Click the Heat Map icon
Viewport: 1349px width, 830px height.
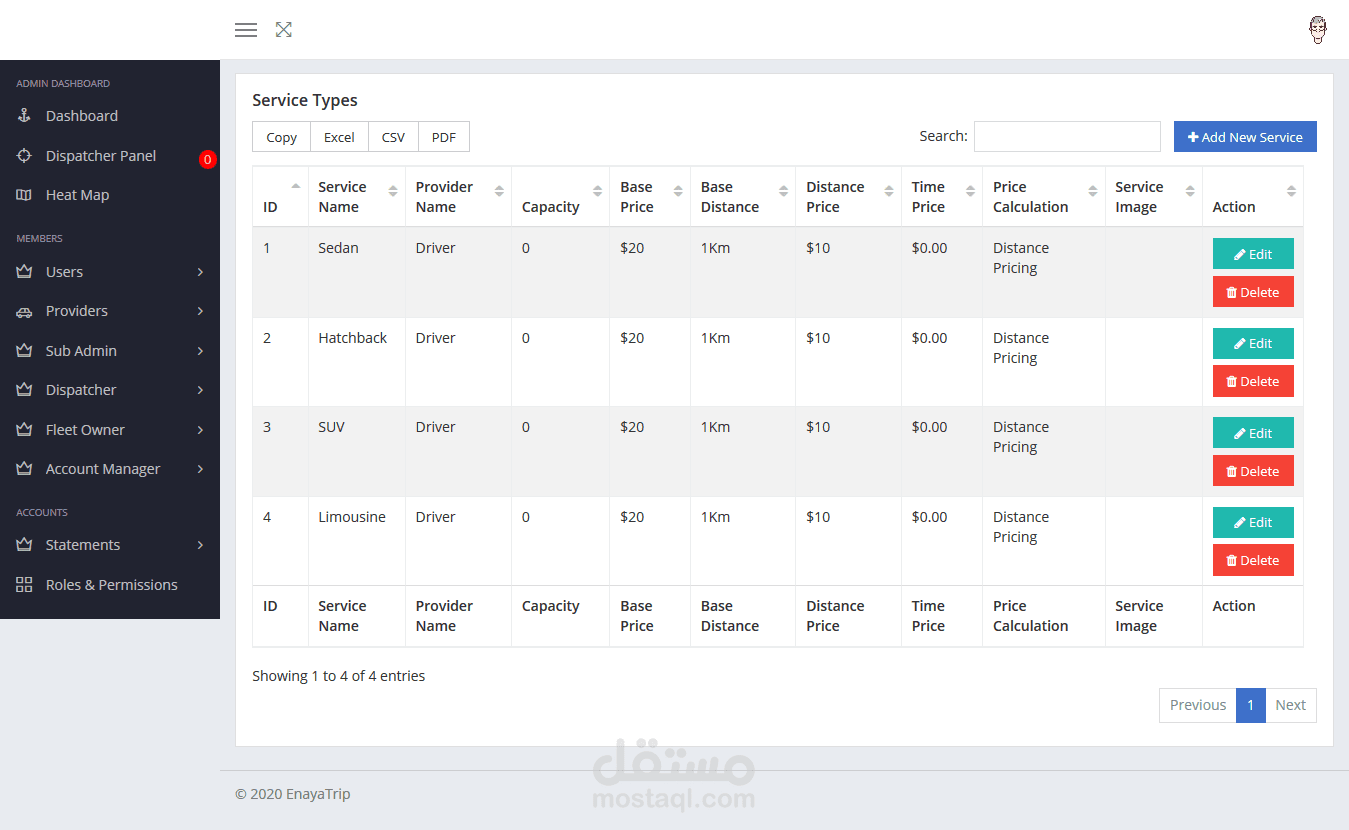(25, 195)
